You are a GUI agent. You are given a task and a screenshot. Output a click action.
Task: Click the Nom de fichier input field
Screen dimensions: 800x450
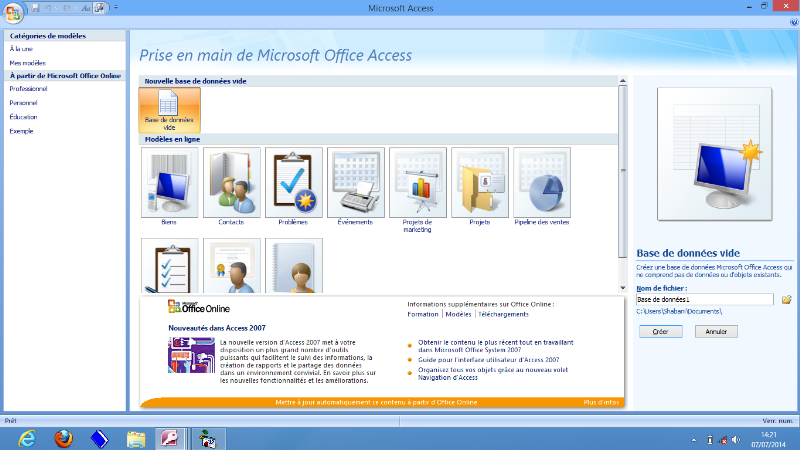[x=705, y=299]
